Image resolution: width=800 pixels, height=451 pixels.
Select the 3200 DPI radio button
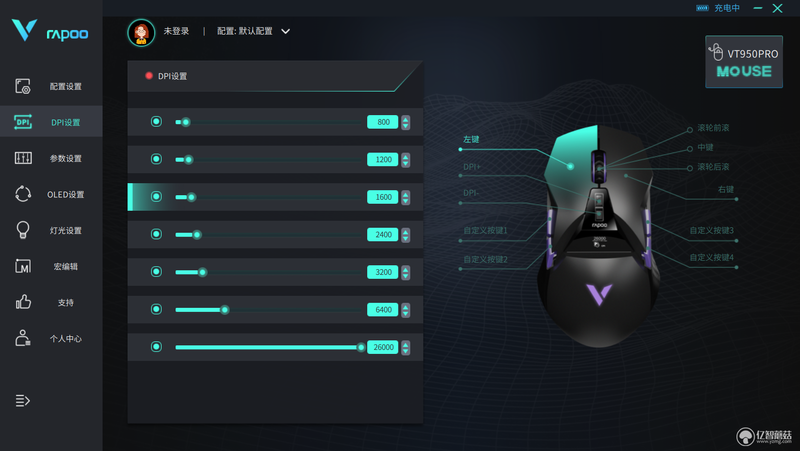pos(156,271)
